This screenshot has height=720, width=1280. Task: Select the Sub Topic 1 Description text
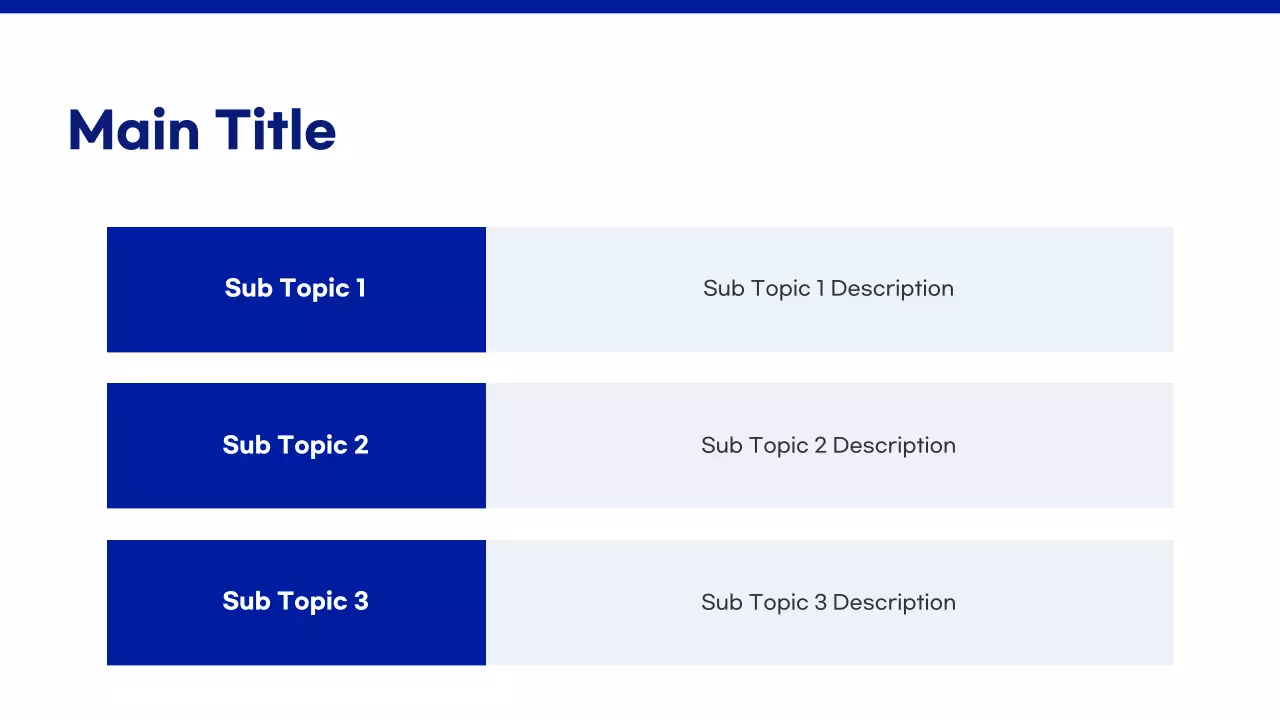click(828, 288)
